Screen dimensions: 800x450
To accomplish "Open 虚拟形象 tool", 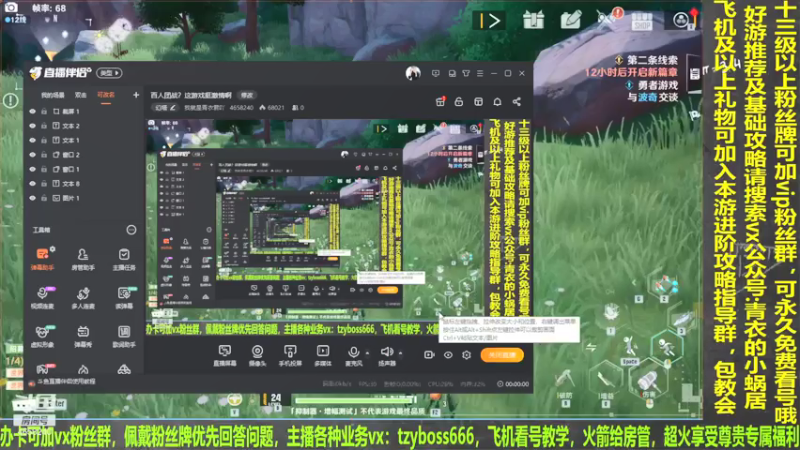I will click(42, 336).
